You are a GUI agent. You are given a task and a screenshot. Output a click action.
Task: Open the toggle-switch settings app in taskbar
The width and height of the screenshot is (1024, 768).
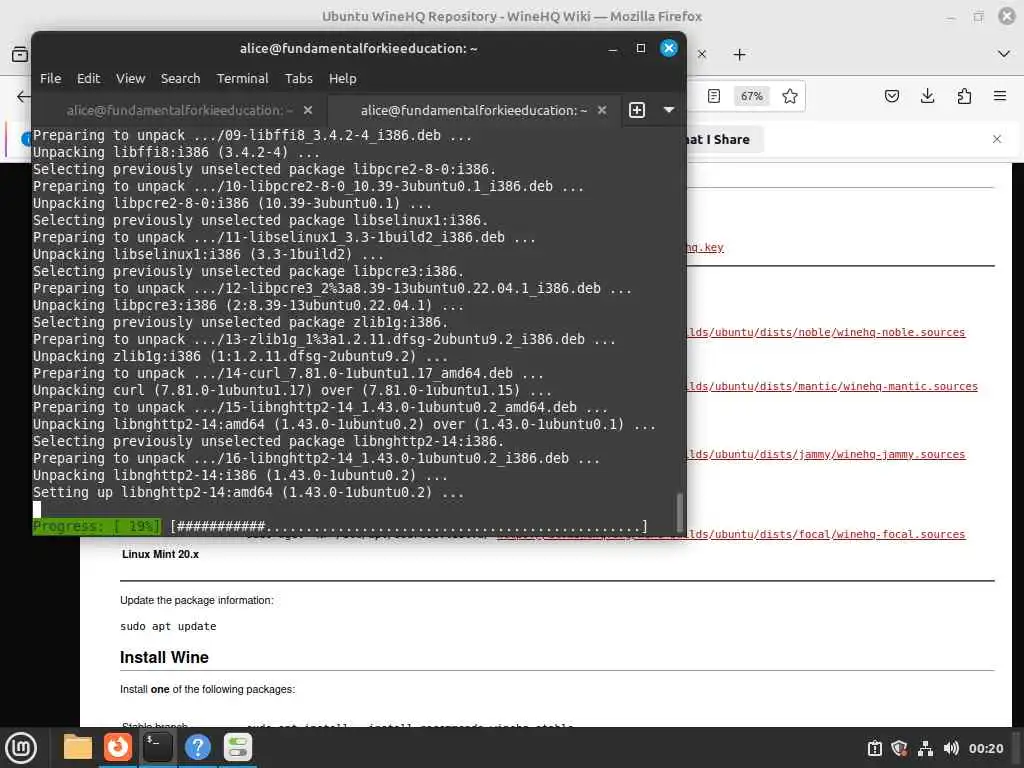coord(238,748)
